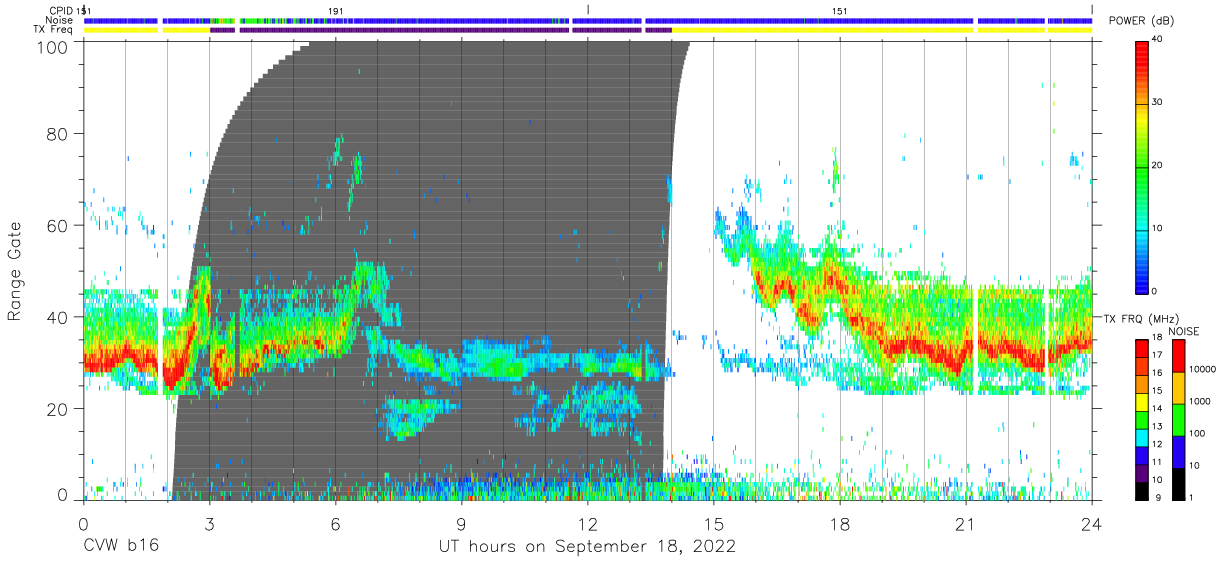1228x567 pixels.
Task: Click the 'Range Gate' y-axis label
Action: [15, 272]
